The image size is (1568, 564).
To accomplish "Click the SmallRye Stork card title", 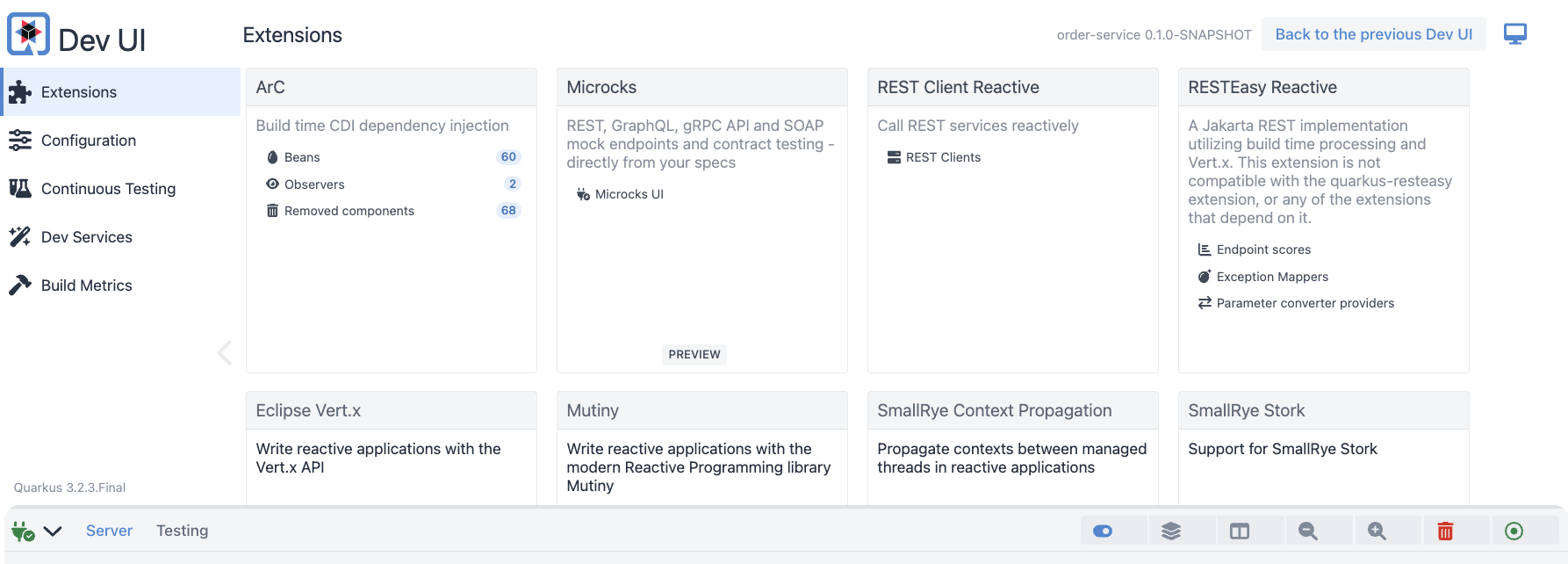I will click(1247, 410).
